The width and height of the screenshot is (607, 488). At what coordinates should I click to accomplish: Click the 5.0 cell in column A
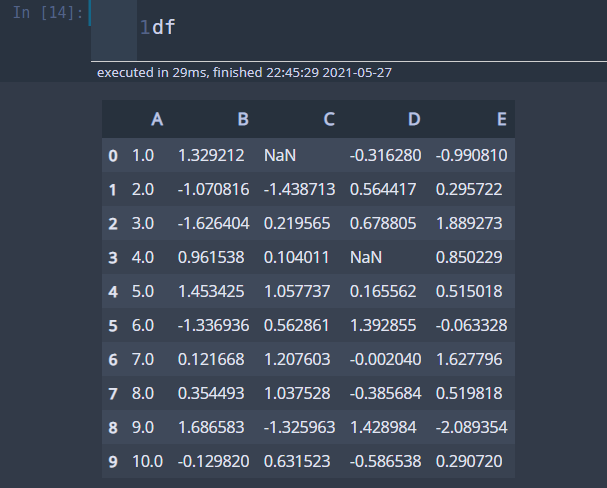coord(143,292)
